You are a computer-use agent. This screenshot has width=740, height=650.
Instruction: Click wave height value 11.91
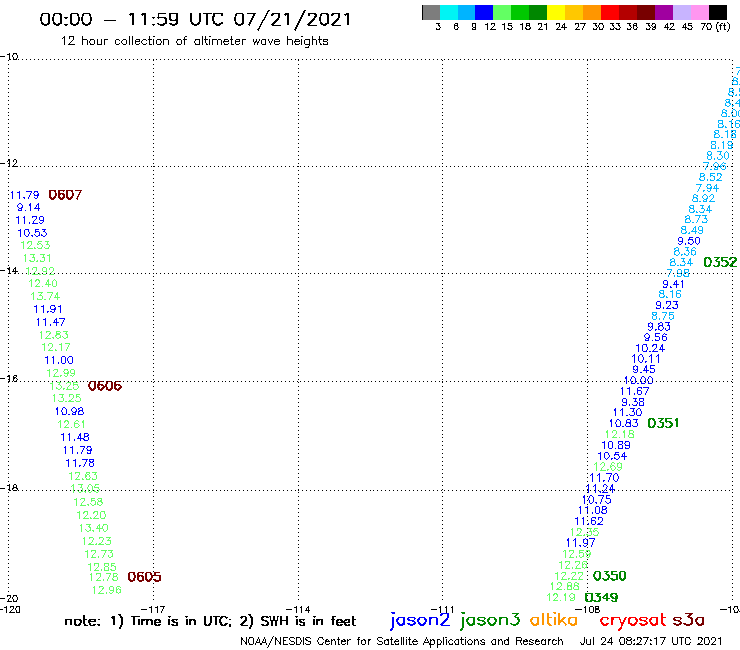pos(48,309)
